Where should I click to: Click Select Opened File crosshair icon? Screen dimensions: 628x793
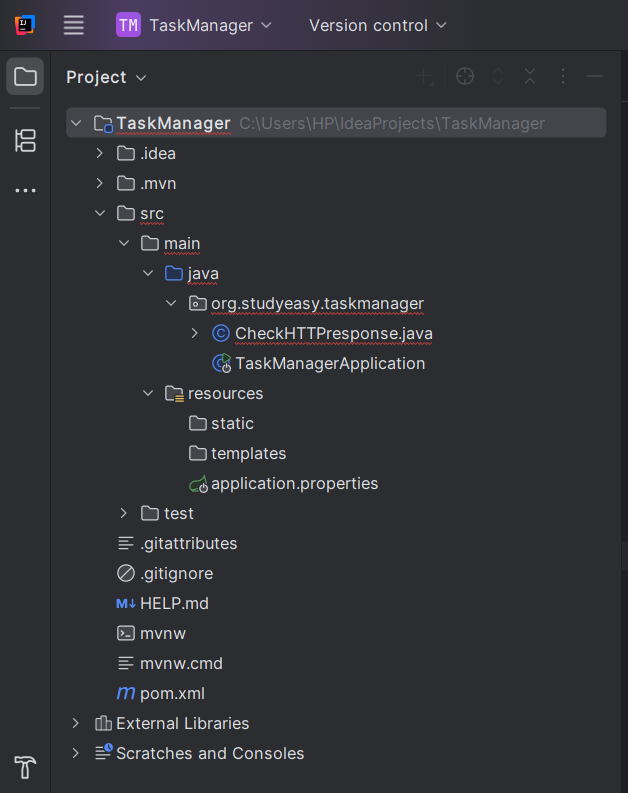(x=465, y=76)
